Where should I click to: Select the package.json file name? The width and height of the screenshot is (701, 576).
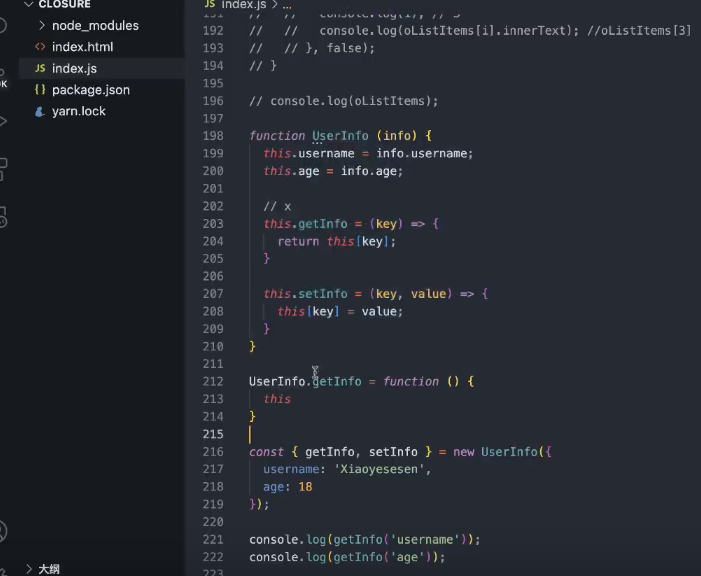click(x=91, y=90)
